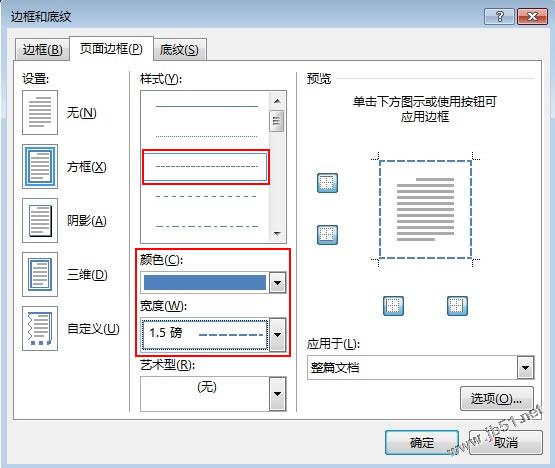Click the 自定义(U) label text

tap(93, 329)
